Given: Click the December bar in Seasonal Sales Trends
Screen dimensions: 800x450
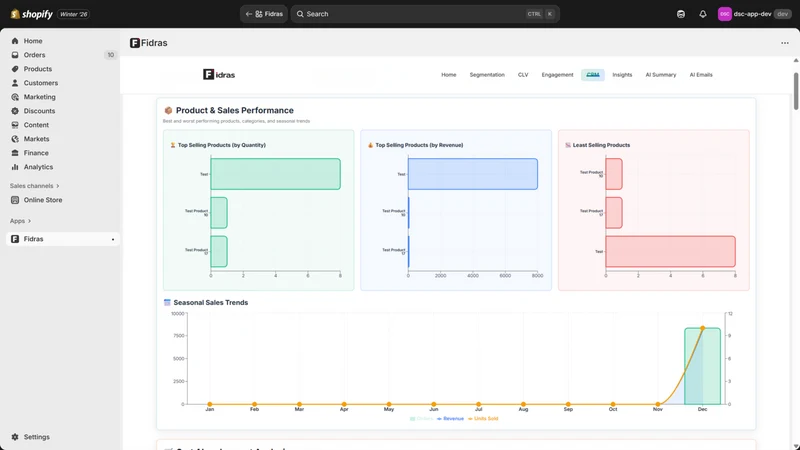Looking at the screenshot, I should point(703,366).
